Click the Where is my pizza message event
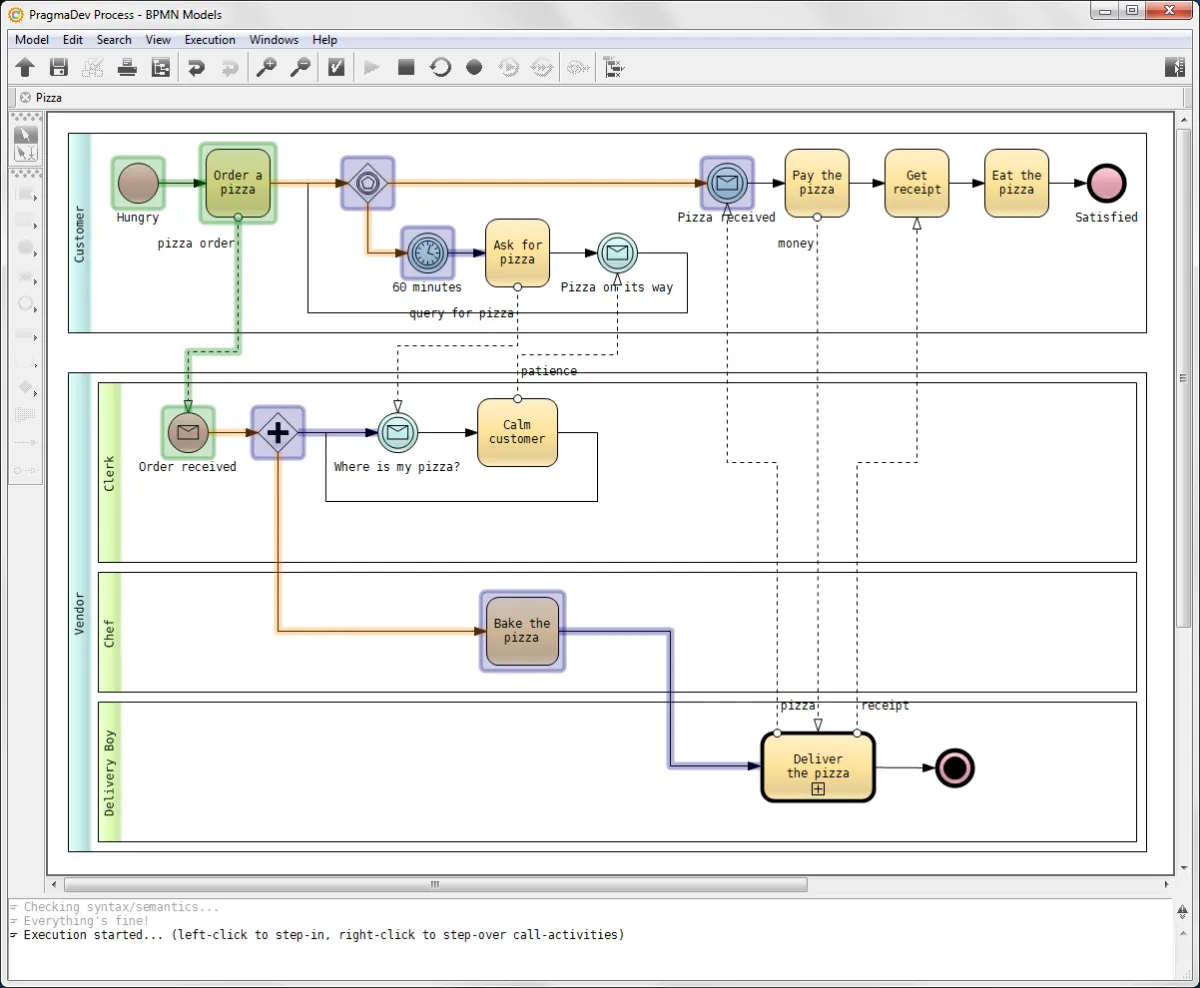 coord(397,433)
